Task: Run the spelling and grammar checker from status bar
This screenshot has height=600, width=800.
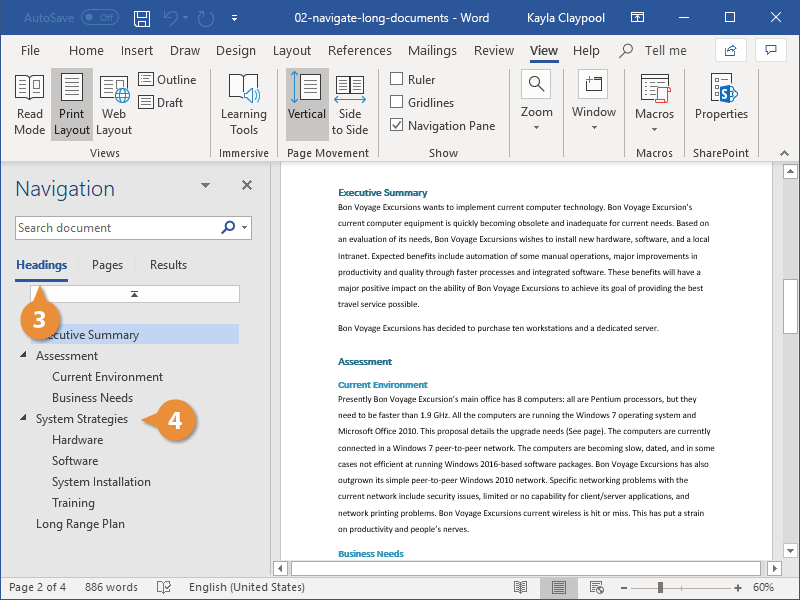Action: click(163, 587)
